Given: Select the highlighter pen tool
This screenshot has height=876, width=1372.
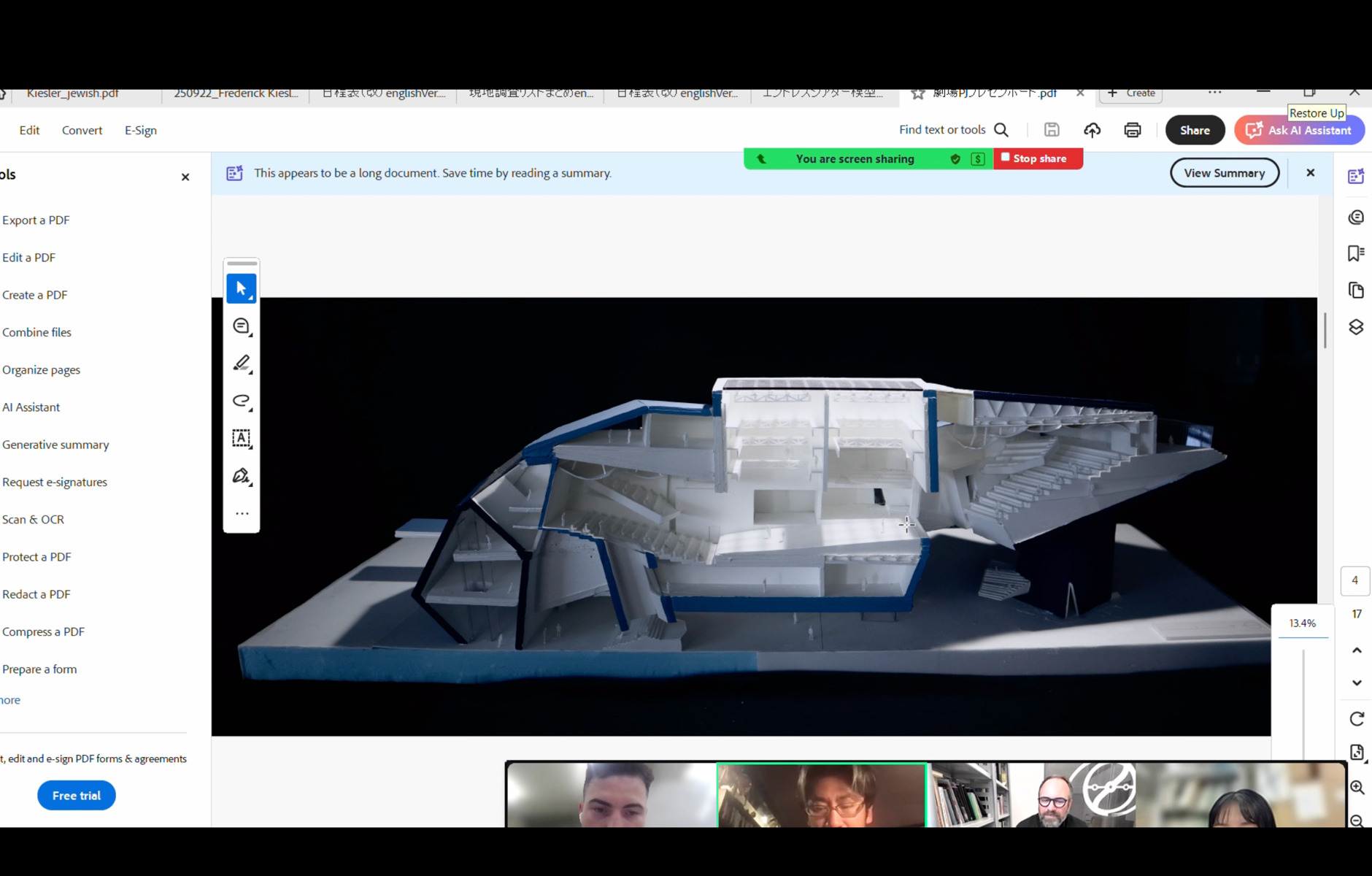Looking at the screenshot, I should click(x=241, y=364).
